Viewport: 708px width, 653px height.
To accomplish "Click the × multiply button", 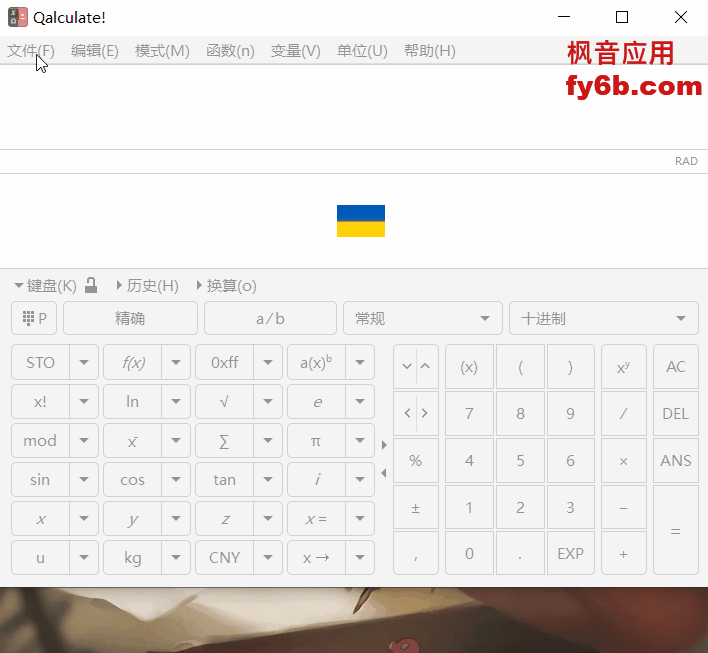I will point(624,460).
